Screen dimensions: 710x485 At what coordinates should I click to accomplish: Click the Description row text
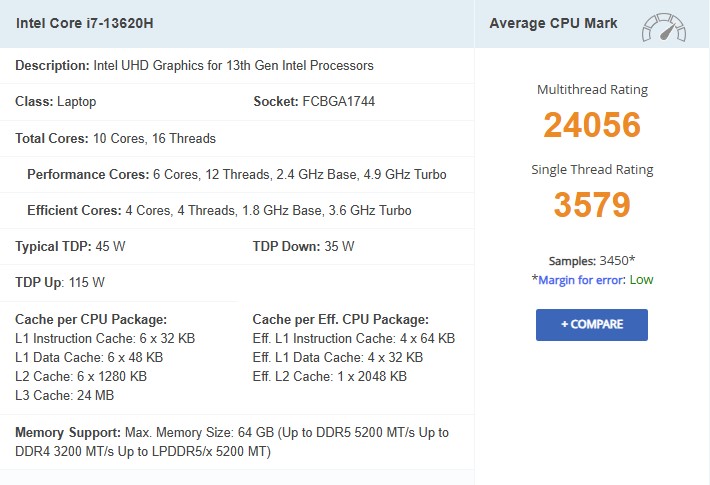coord(195,66)
